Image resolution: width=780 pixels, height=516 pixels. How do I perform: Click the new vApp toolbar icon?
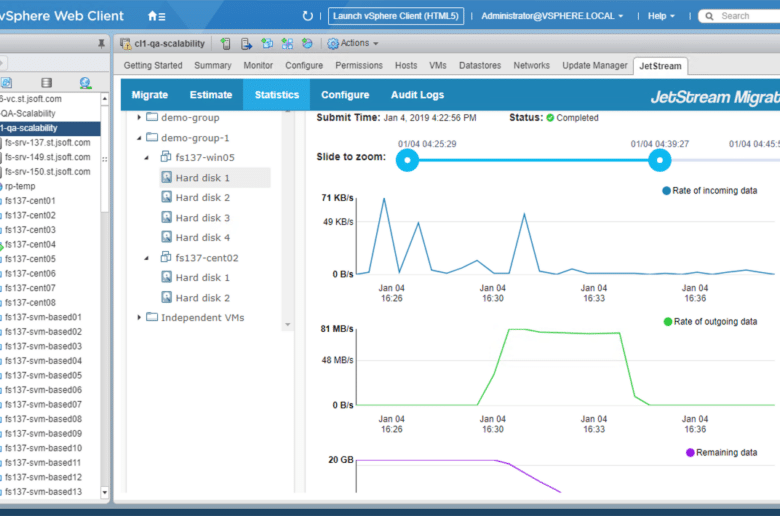(x=287, y=44)
